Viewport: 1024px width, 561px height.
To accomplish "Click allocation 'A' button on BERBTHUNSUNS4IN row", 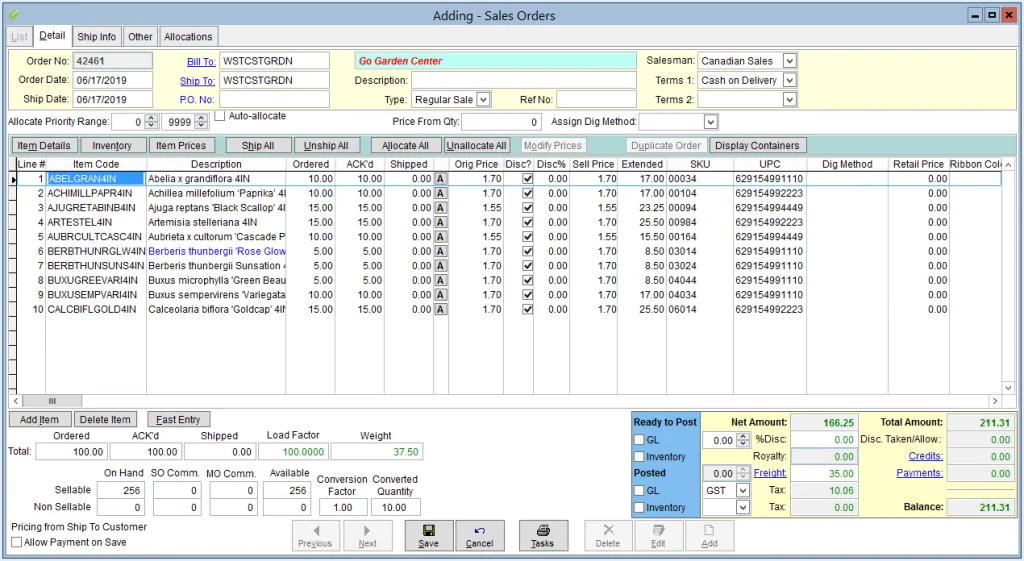I will 441,266.
